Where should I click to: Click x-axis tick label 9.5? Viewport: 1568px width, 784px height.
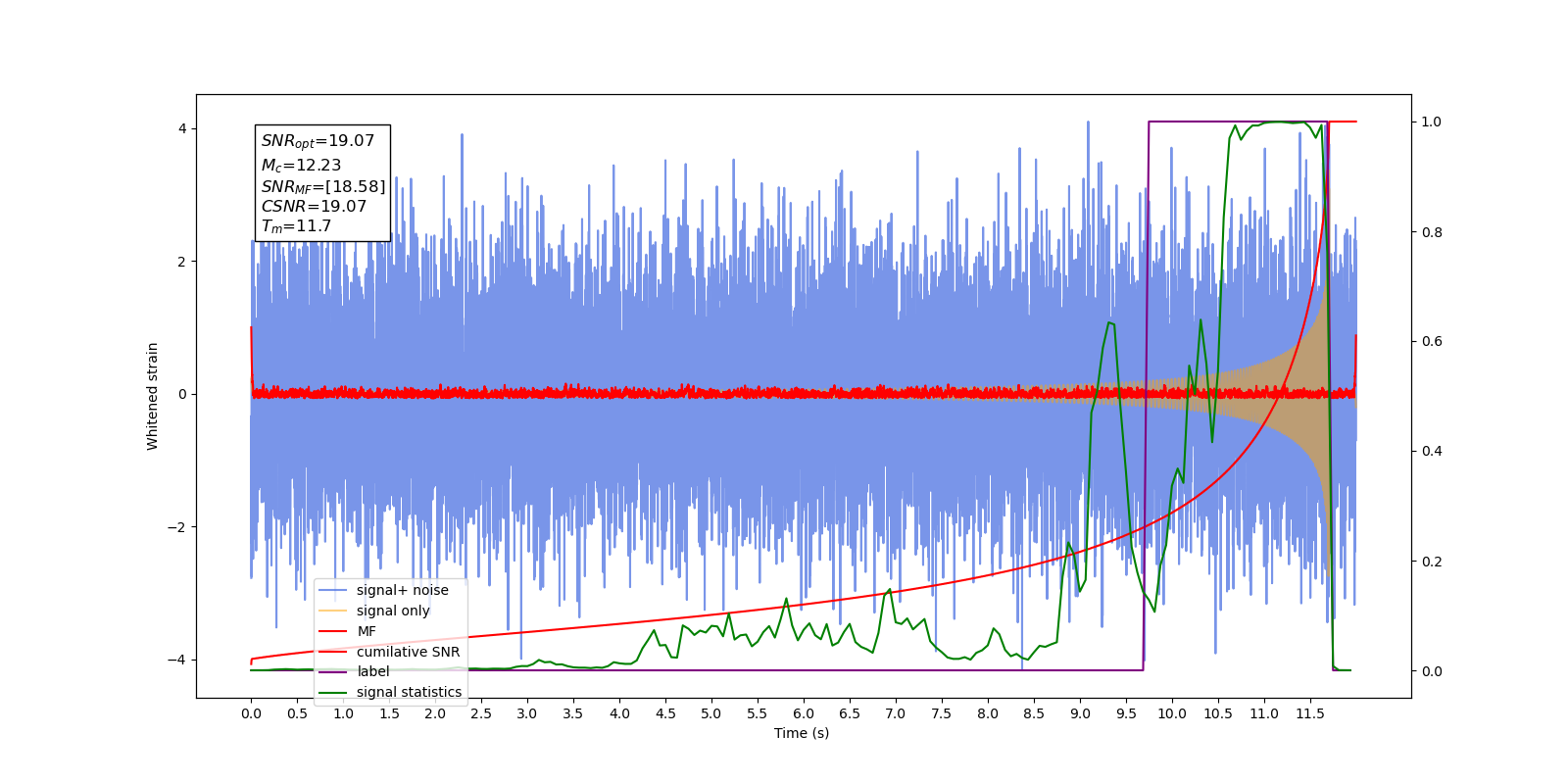click(x=1126, y=713)
